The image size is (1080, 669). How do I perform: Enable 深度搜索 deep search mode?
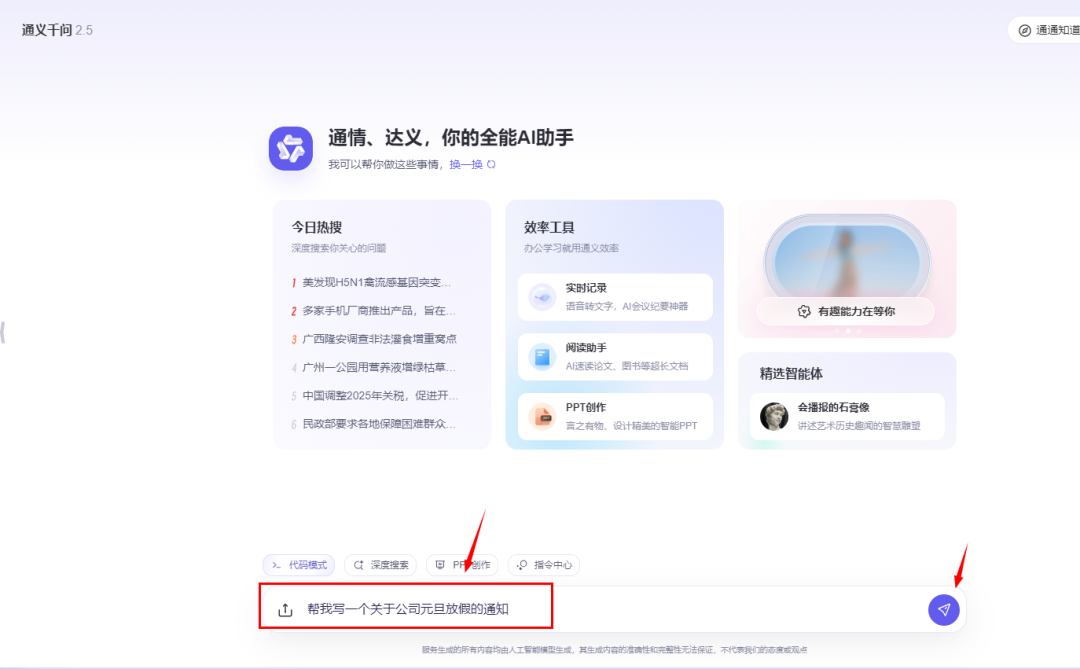pos(380,564)
